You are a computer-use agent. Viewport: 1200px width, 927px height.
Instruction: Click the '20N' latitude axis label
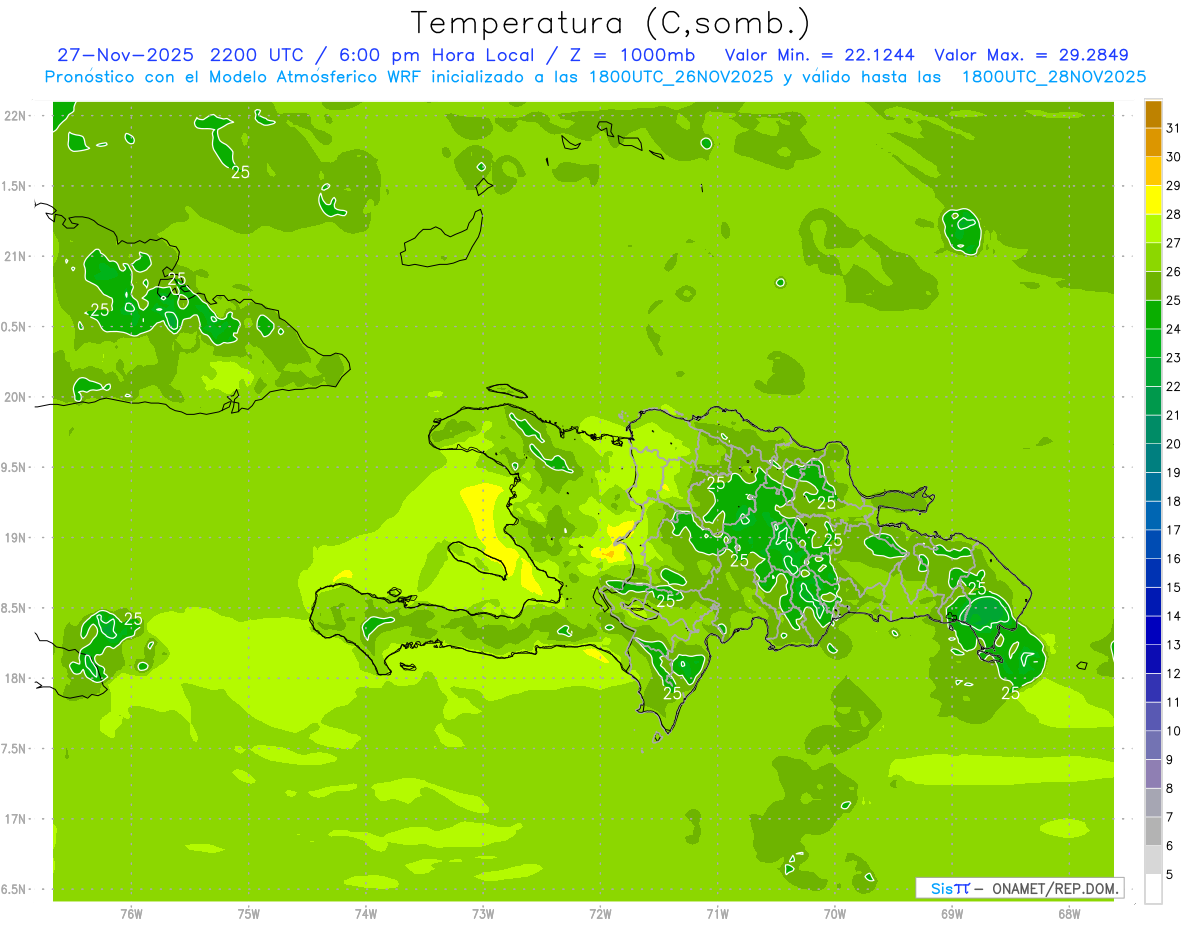[x=16, y=397]
